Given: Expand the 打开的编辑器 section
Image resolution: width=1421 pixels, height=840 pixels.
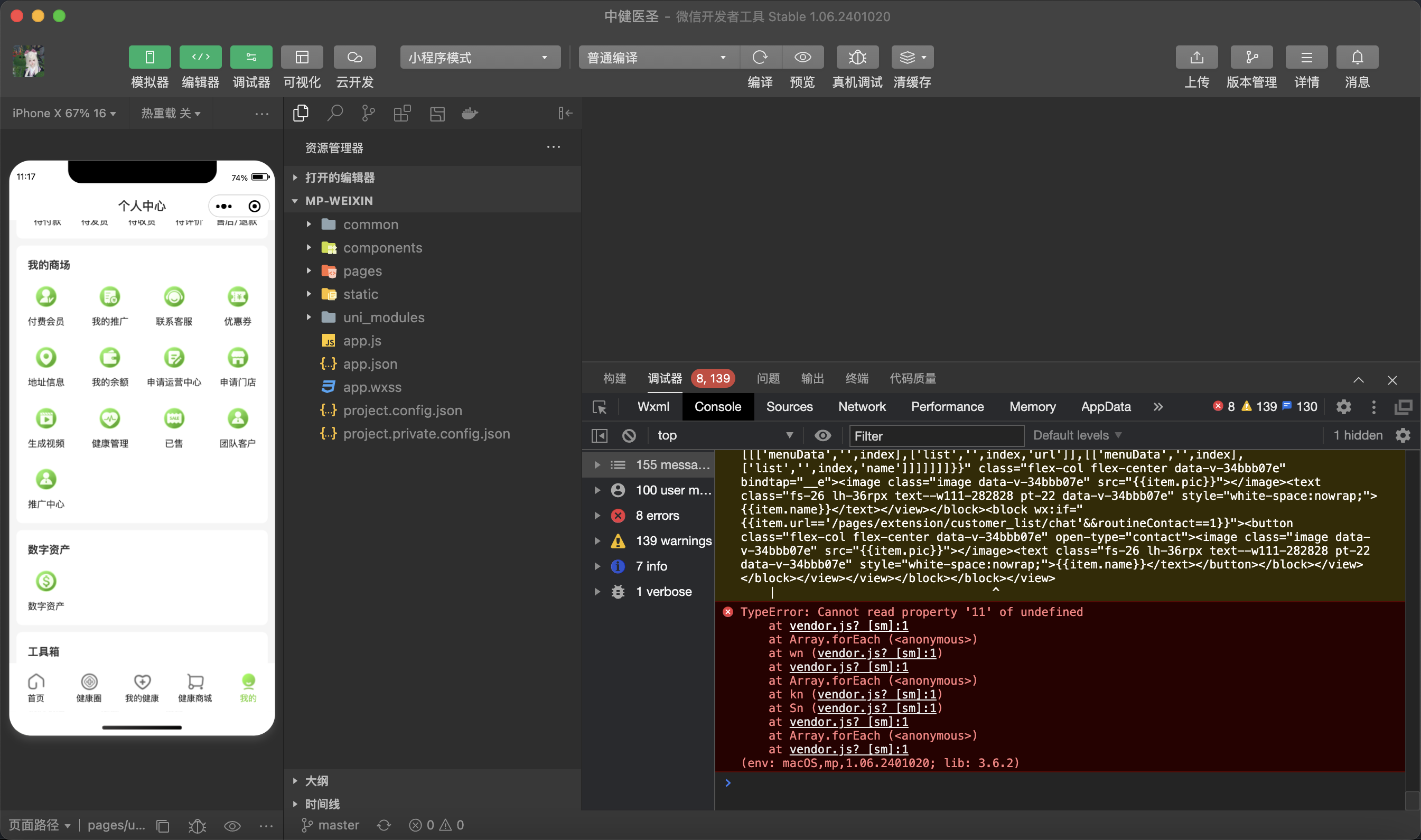Looking at the screenshot, I should click(433, 178).
